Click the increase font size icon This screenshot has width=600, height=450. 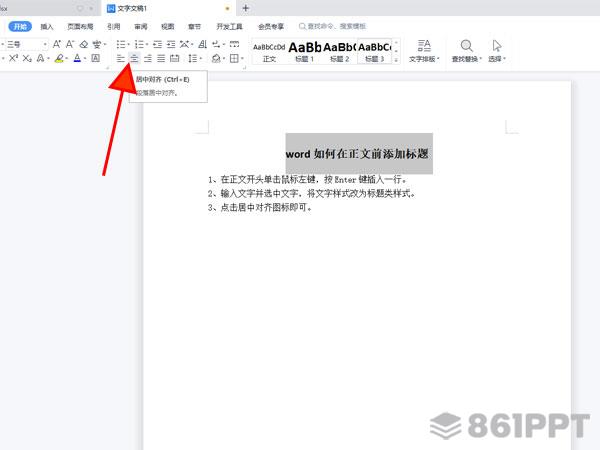57,44
